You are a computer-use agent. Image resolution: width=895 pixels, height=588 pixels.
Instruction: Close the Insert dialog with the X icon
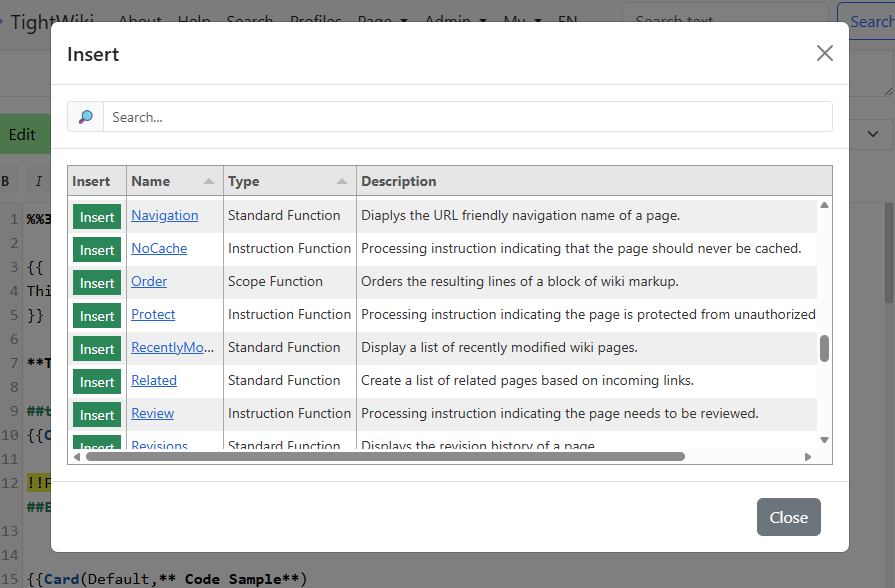point(824,53)
